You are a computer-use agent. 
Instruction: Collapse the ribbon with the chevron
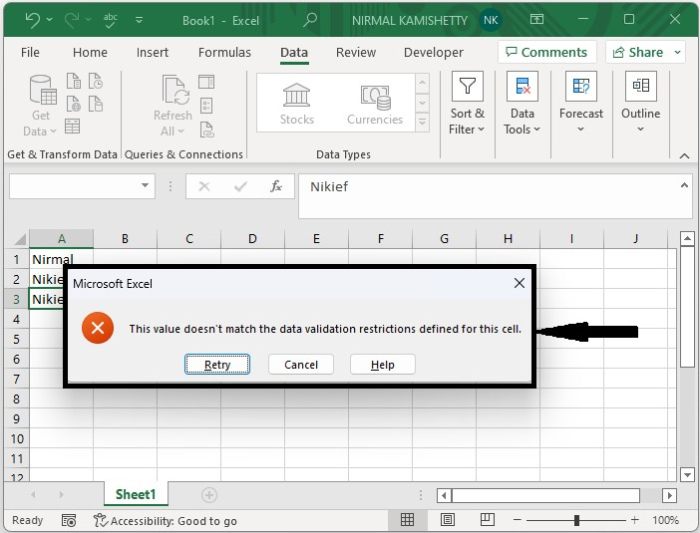tap(684, 156)
